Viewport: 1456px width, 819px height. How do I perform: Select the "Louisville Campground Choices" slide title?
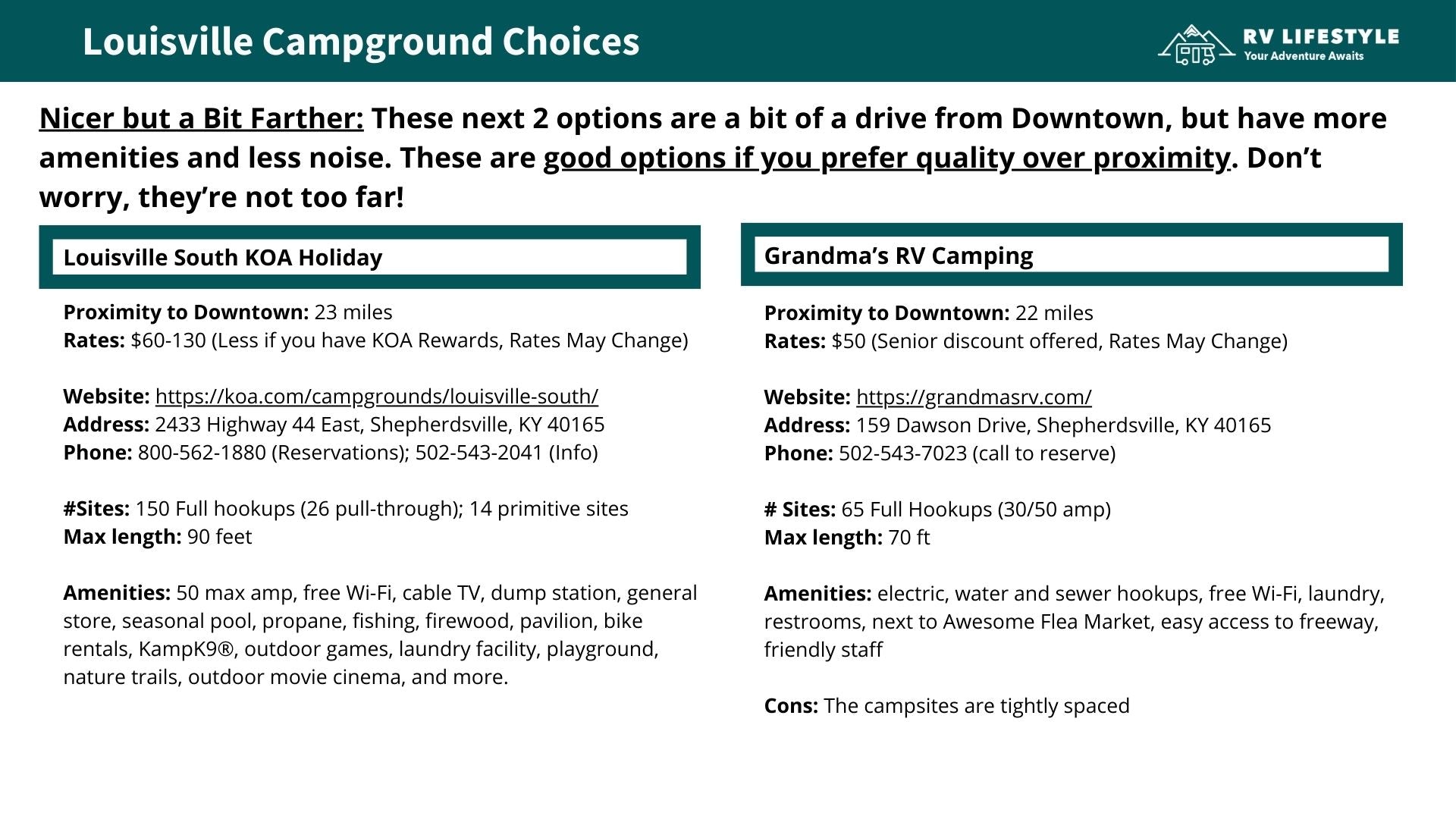pyautogui.click(x=361, y=41)
